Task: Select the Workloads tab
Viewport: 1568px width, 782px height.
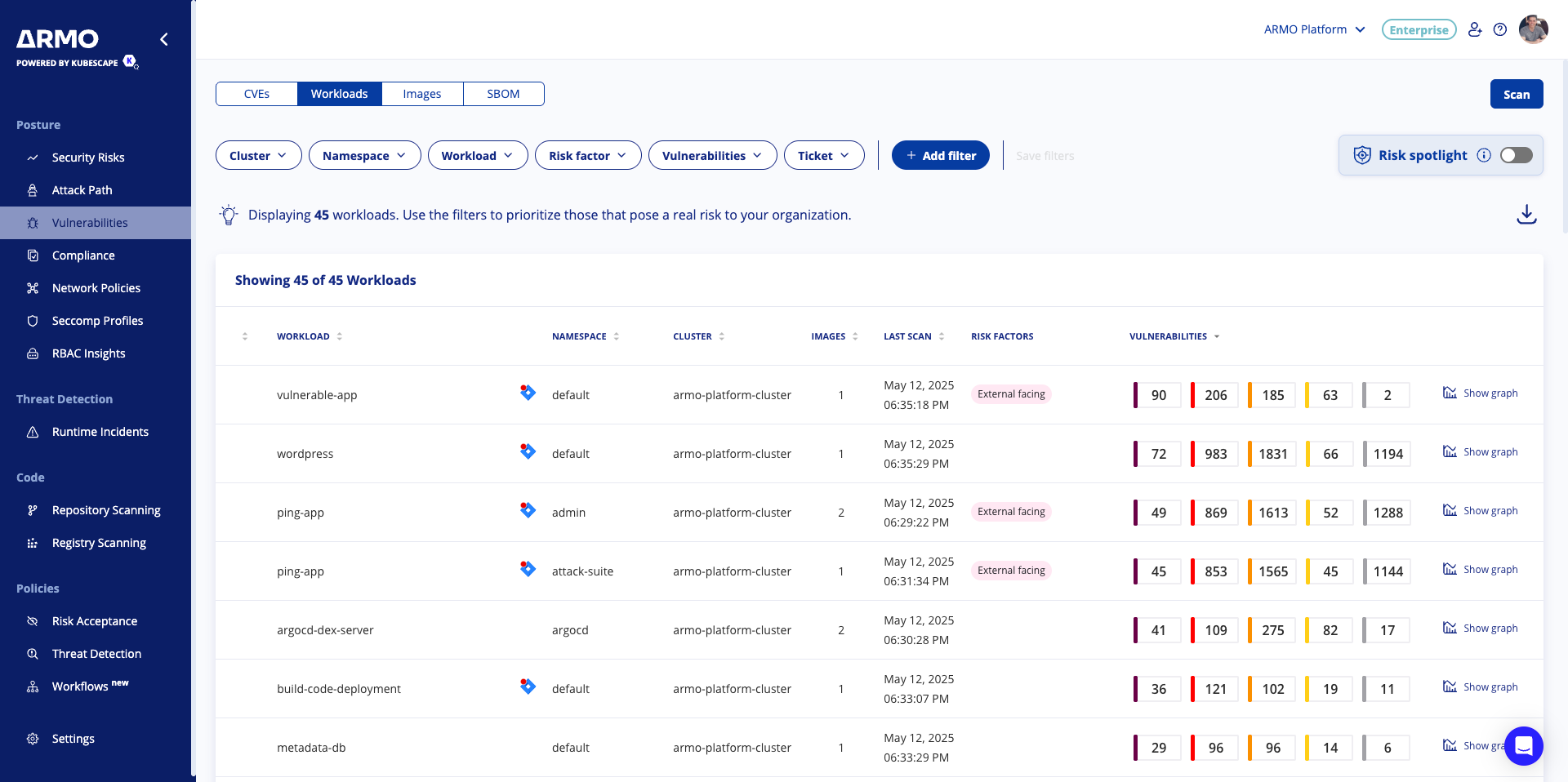Action: tap(339, 94)
